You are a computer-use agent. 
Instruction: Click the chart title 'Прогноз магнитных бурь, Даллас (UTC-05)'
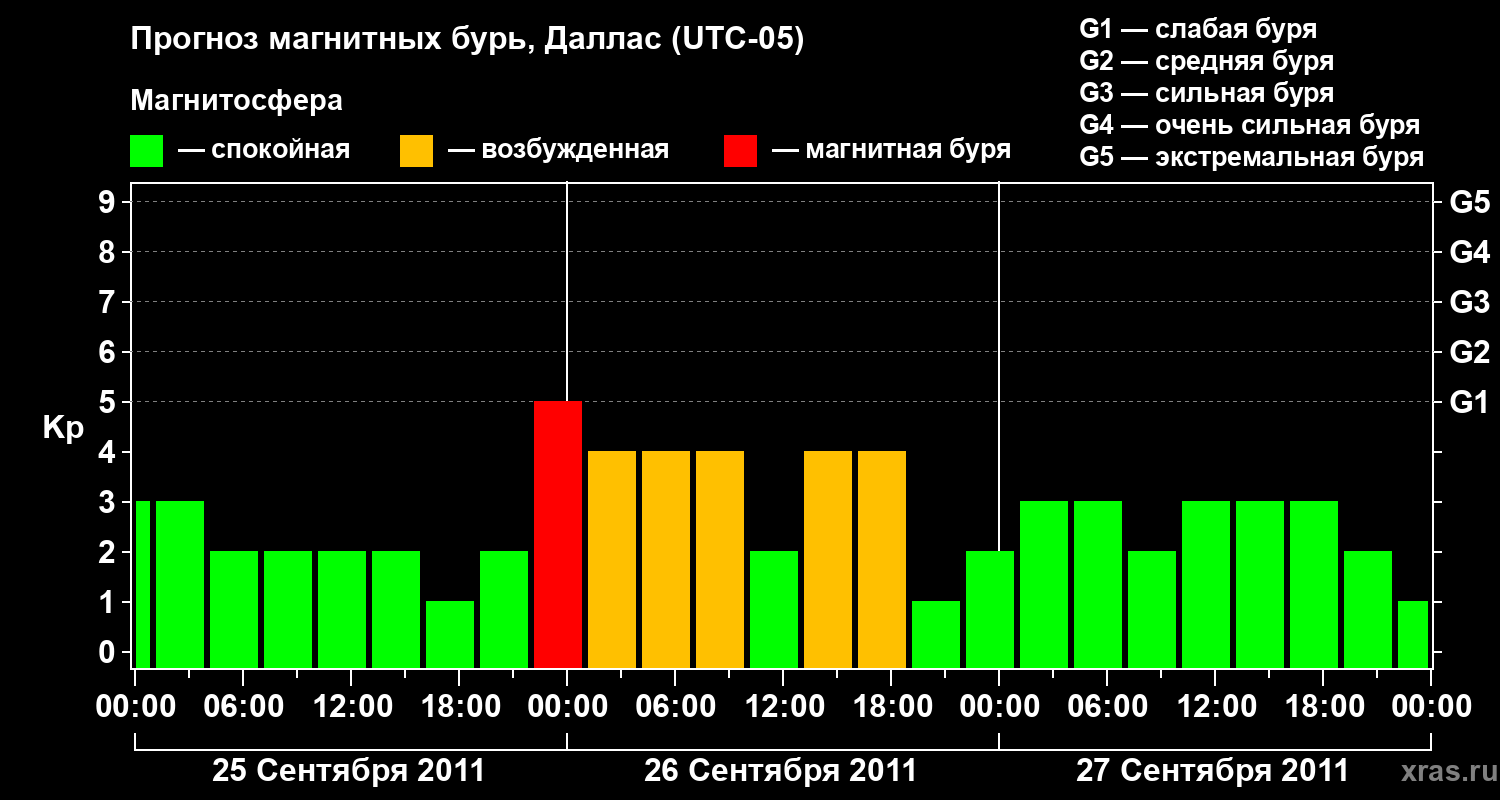[x=467, y=41]
